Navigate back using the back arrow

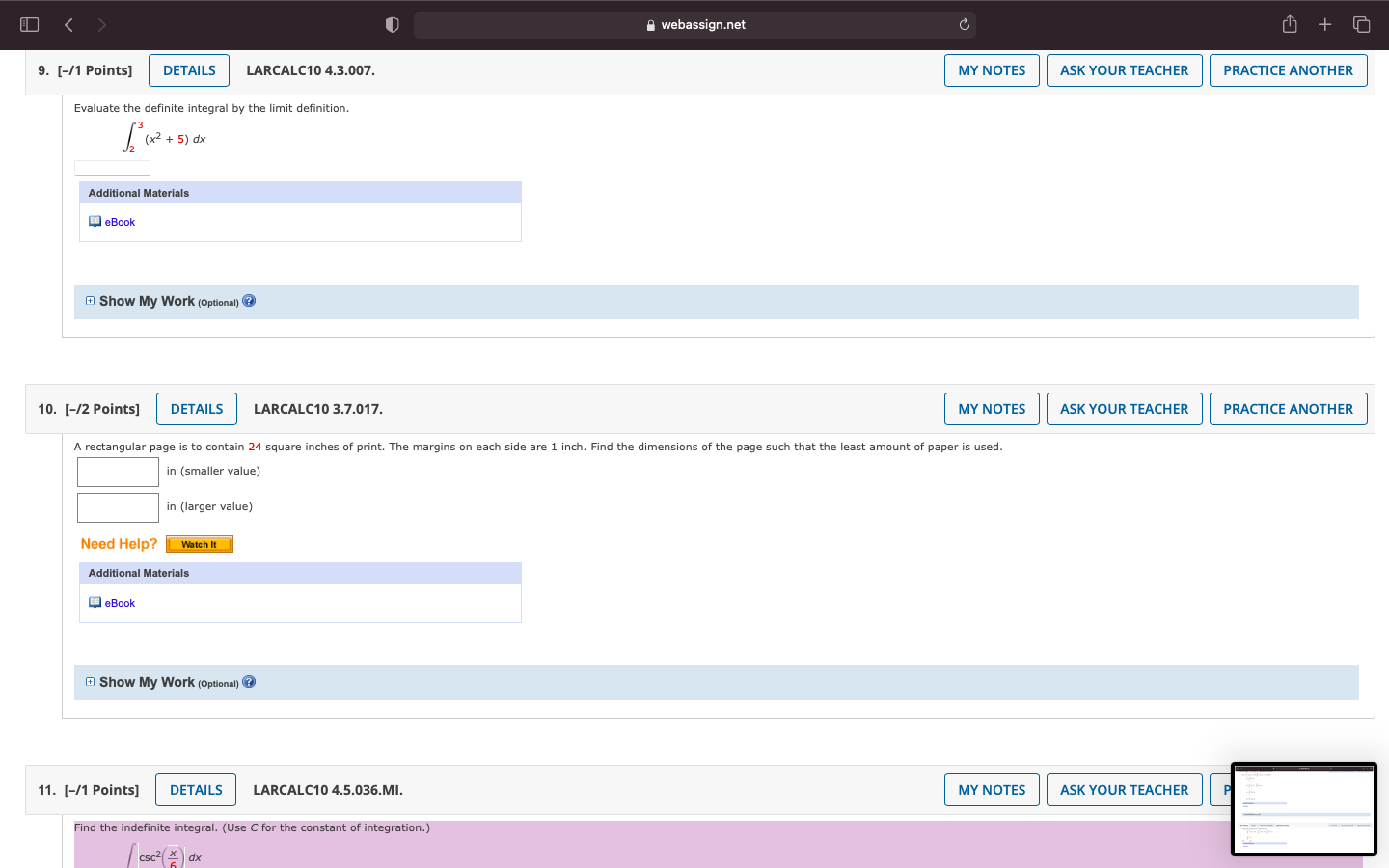point(68,24)
